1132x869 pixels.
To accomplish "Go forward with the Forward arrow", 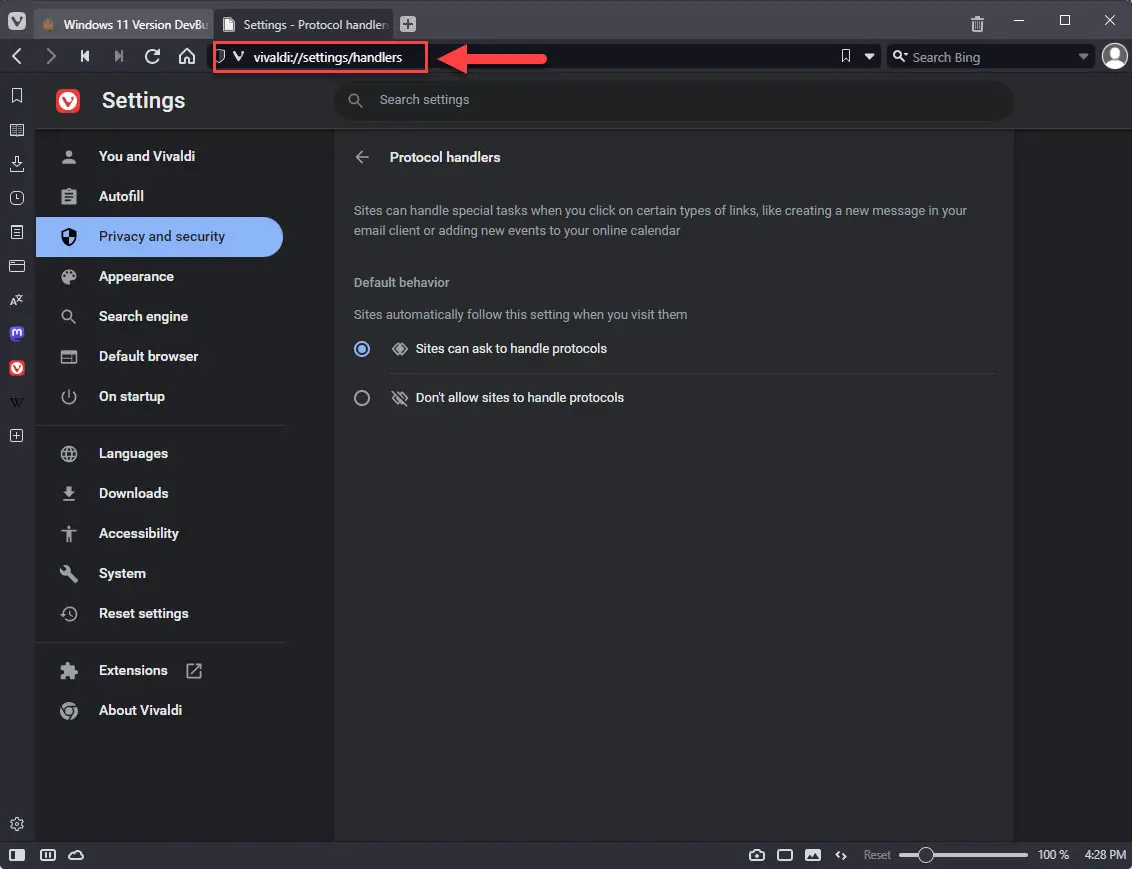I will point(51,56).
